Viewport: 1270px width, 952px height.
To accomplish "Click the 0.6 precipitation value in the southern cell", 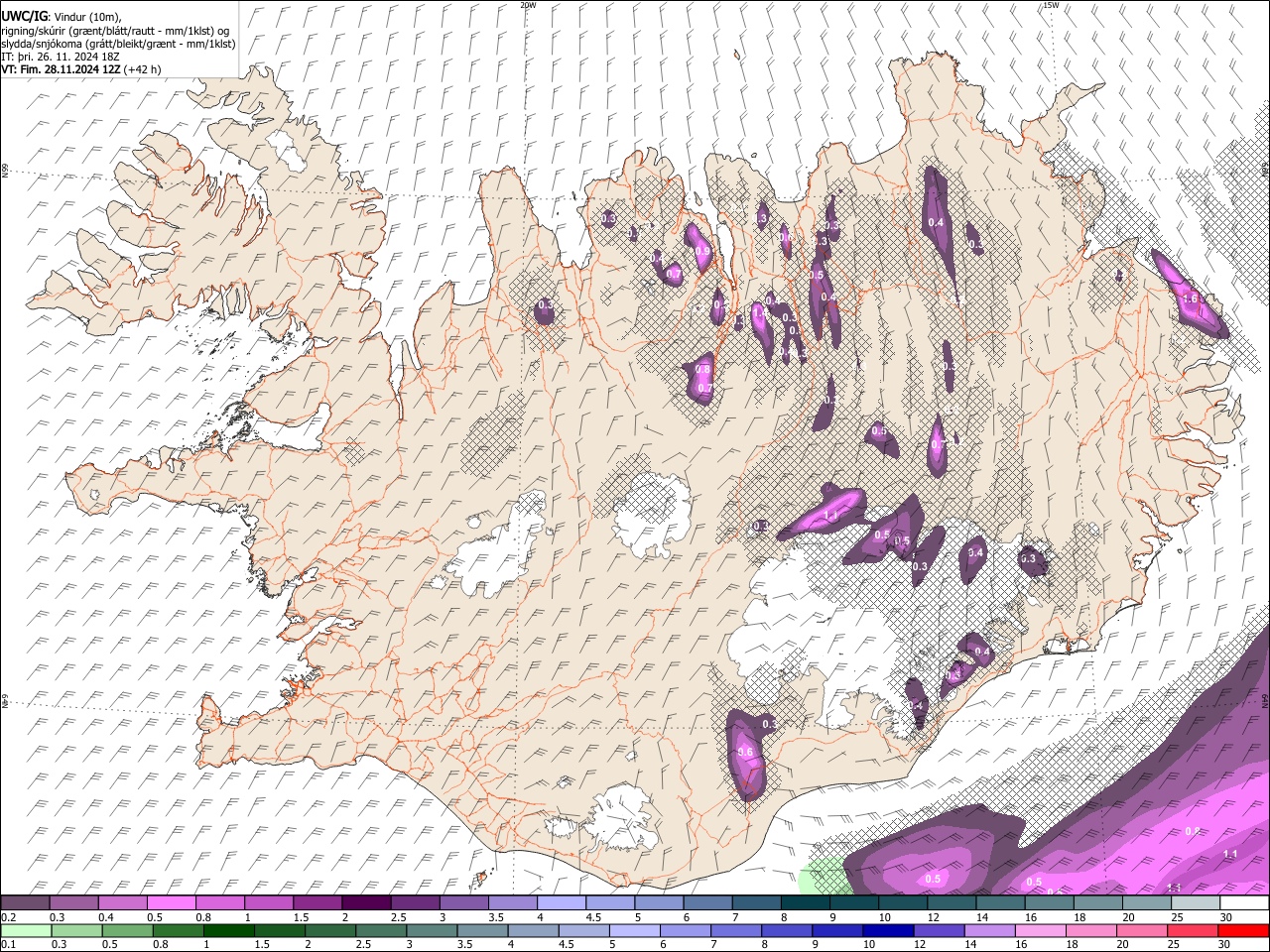I will pos(747,753).
